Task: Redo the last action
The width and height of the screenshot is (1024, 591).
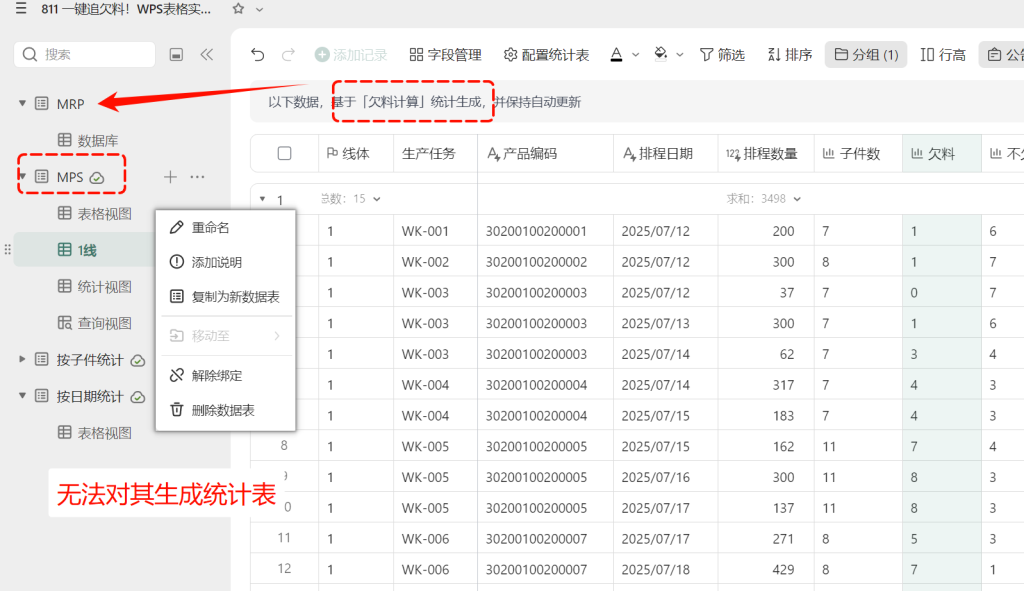Action: coord(288,55)
